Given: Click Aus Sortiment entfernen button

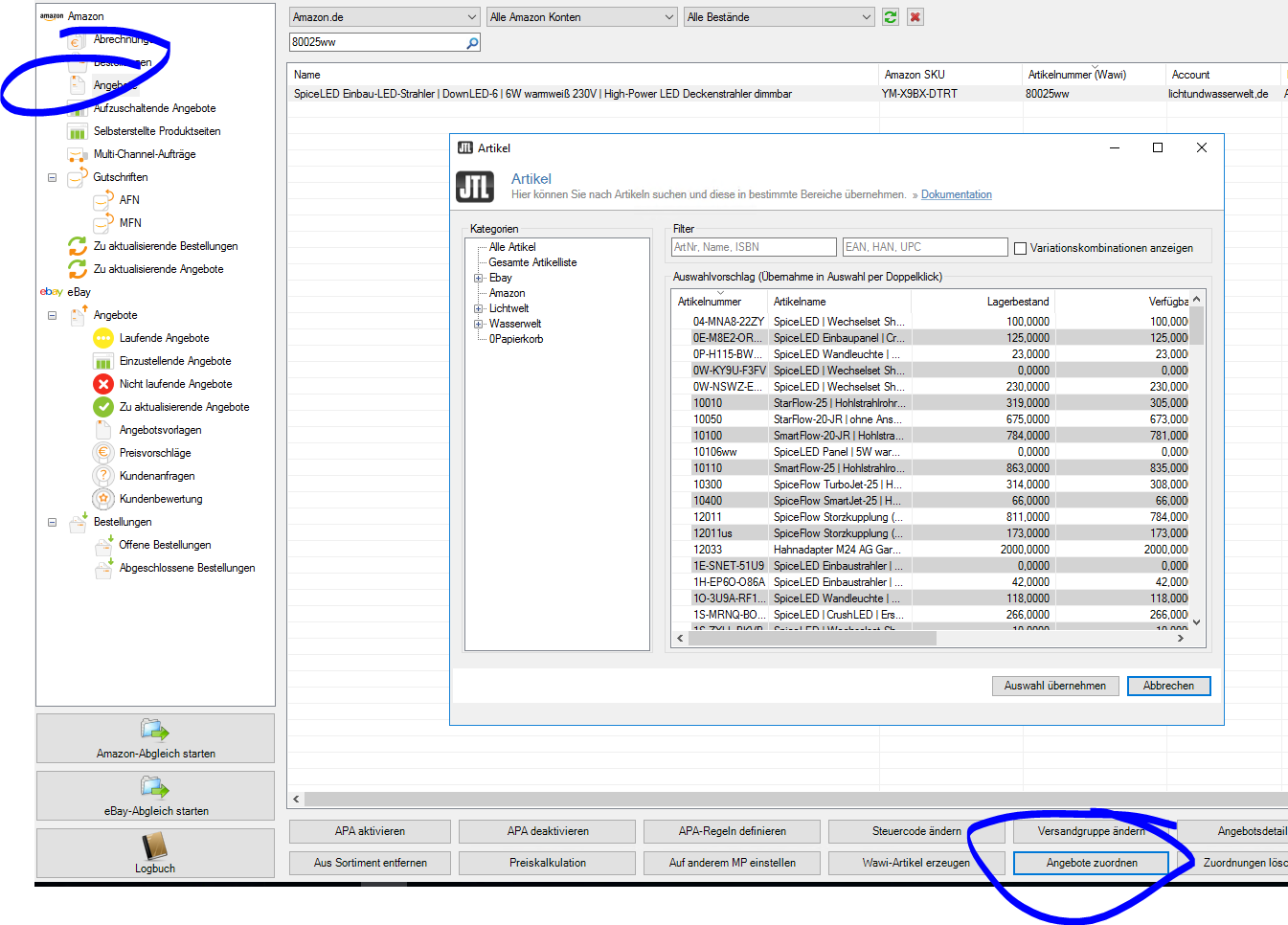Looking at the screenshot, I should pos(370,863).
